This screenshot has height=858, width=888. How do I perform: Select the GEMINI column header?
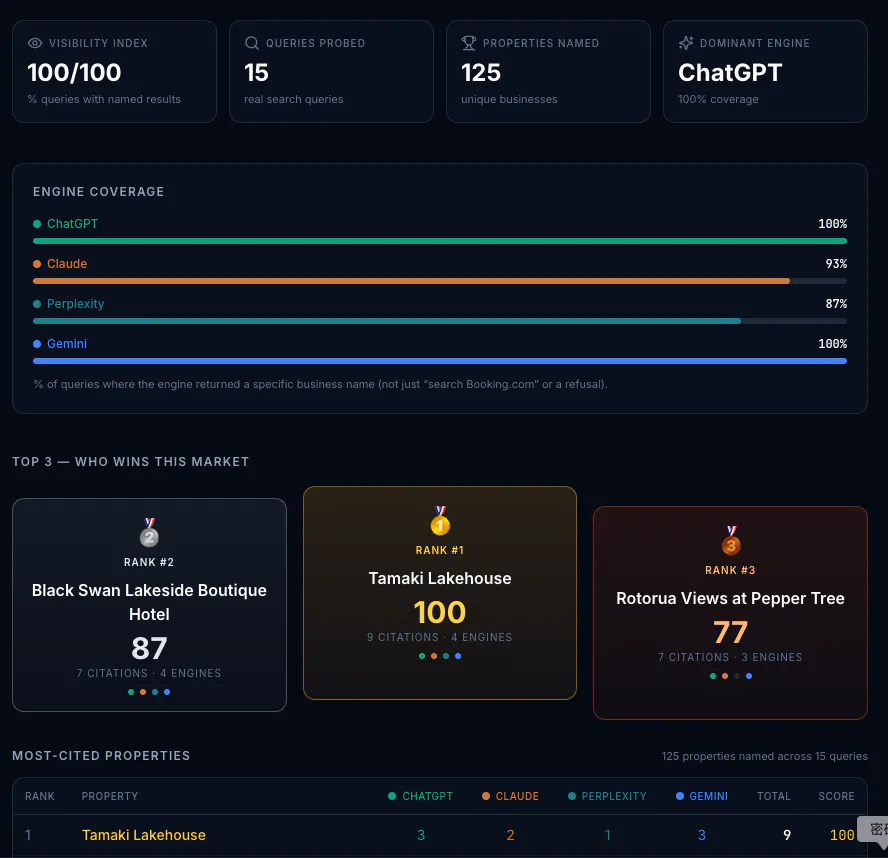coord(702,796)
